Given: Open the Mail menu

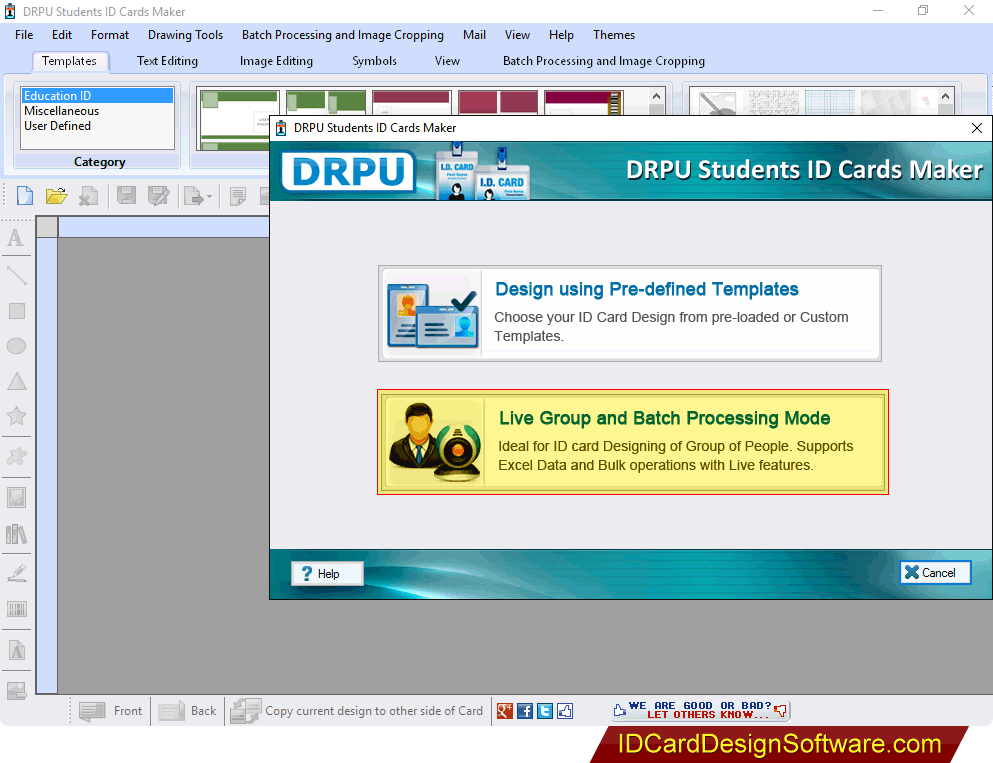Looking at the screenshot, I should (x=474, y=35).
